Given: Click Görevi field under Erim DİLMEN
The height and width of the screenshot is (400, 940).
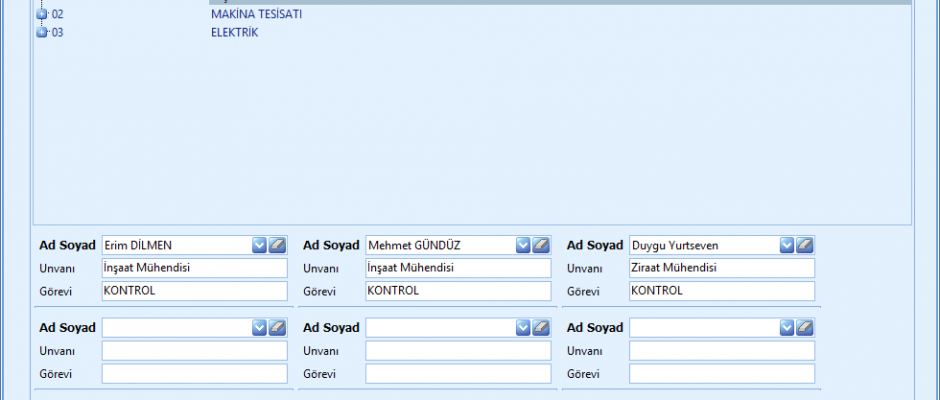Looking at the screenshot, I should (194, 291).
